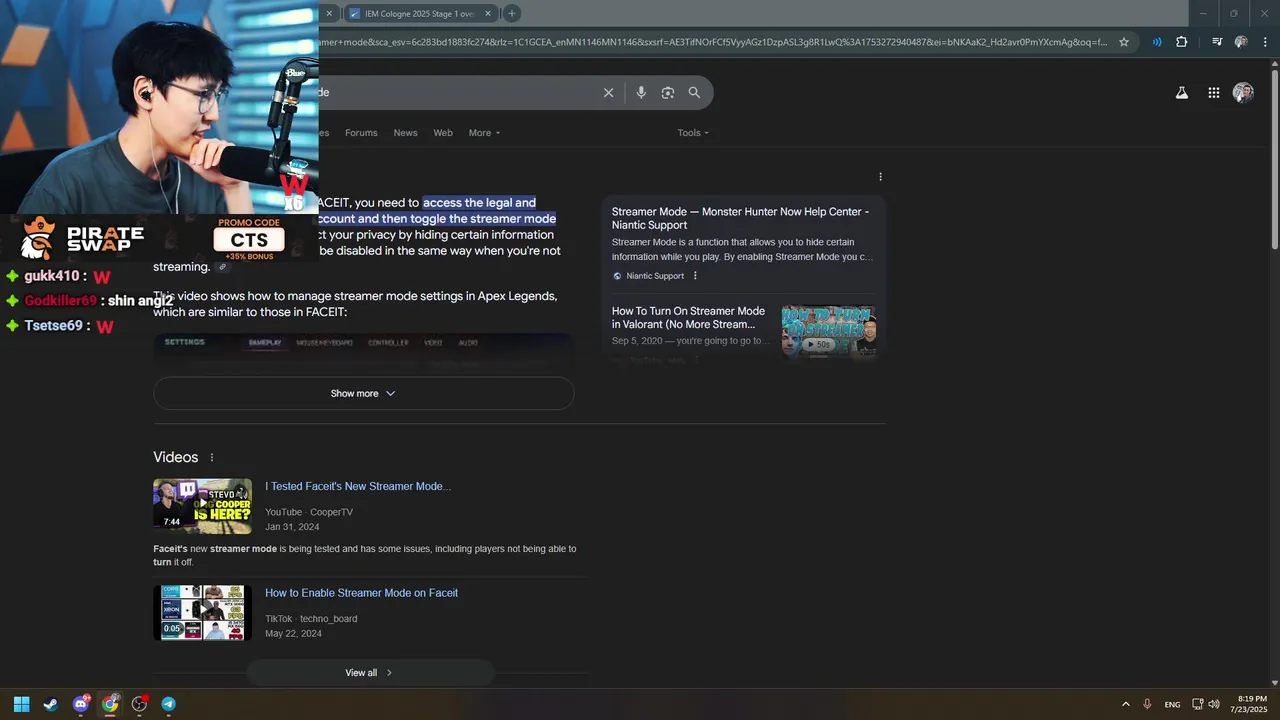Copy link icon after 'streaming.' text
This screenshot has width=1280, height=720.
(x=223, y=267)
